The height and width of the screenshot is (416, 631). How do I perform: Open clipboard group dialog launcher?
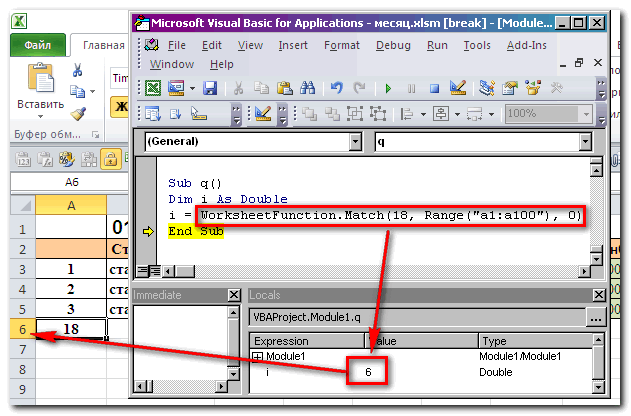tap(95, 135)
